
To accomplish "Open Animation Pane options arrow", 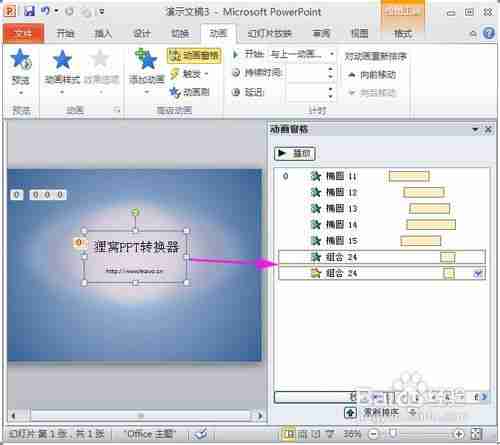I will tap(475, 129).
